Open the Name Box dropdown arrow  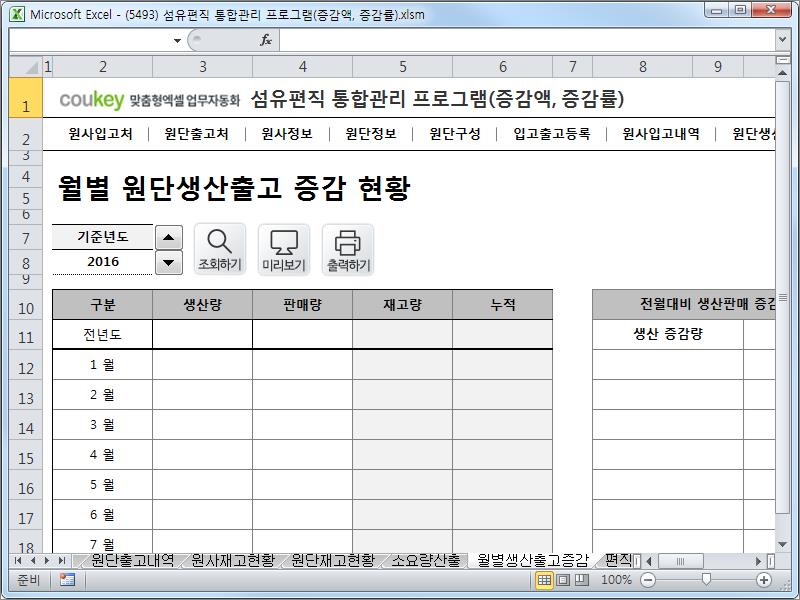[177, 40]
